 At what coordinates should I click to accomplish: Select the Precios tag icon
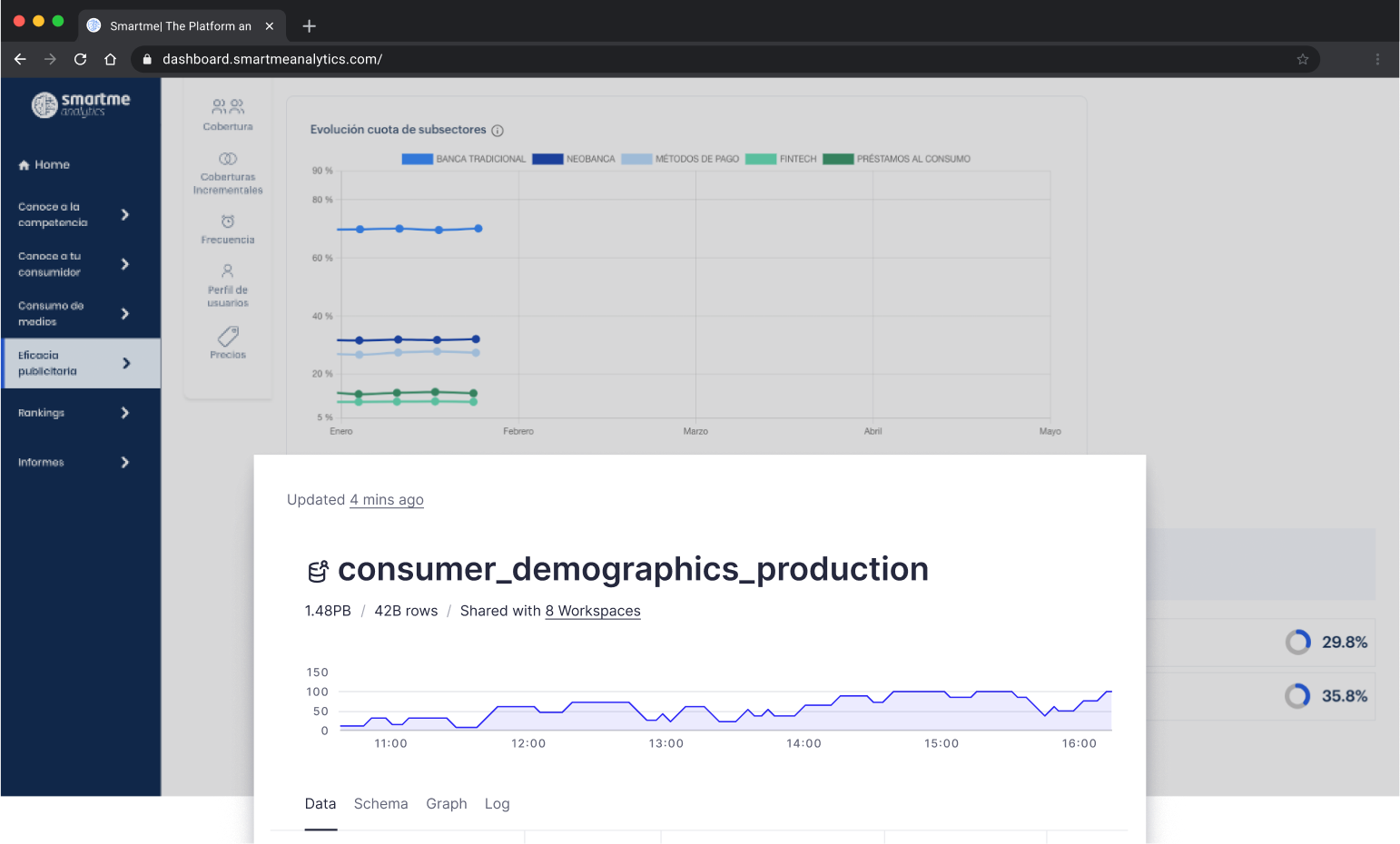coord(228,337)
